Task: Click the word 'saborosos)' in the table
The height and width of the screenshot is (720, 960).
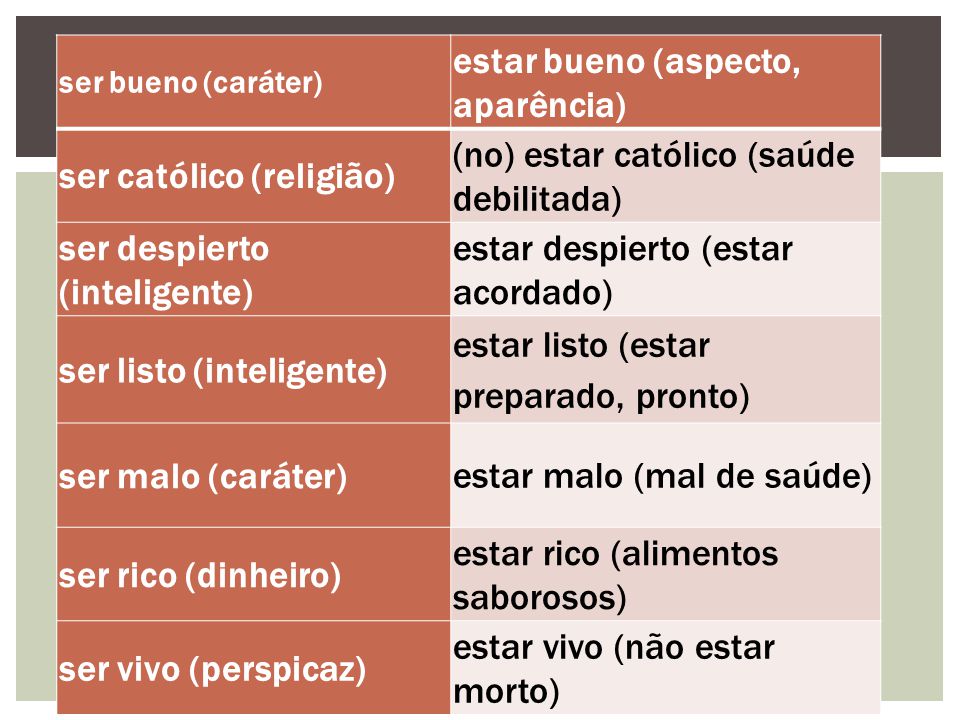Action: pyautogui.click(x=539, y=598)
